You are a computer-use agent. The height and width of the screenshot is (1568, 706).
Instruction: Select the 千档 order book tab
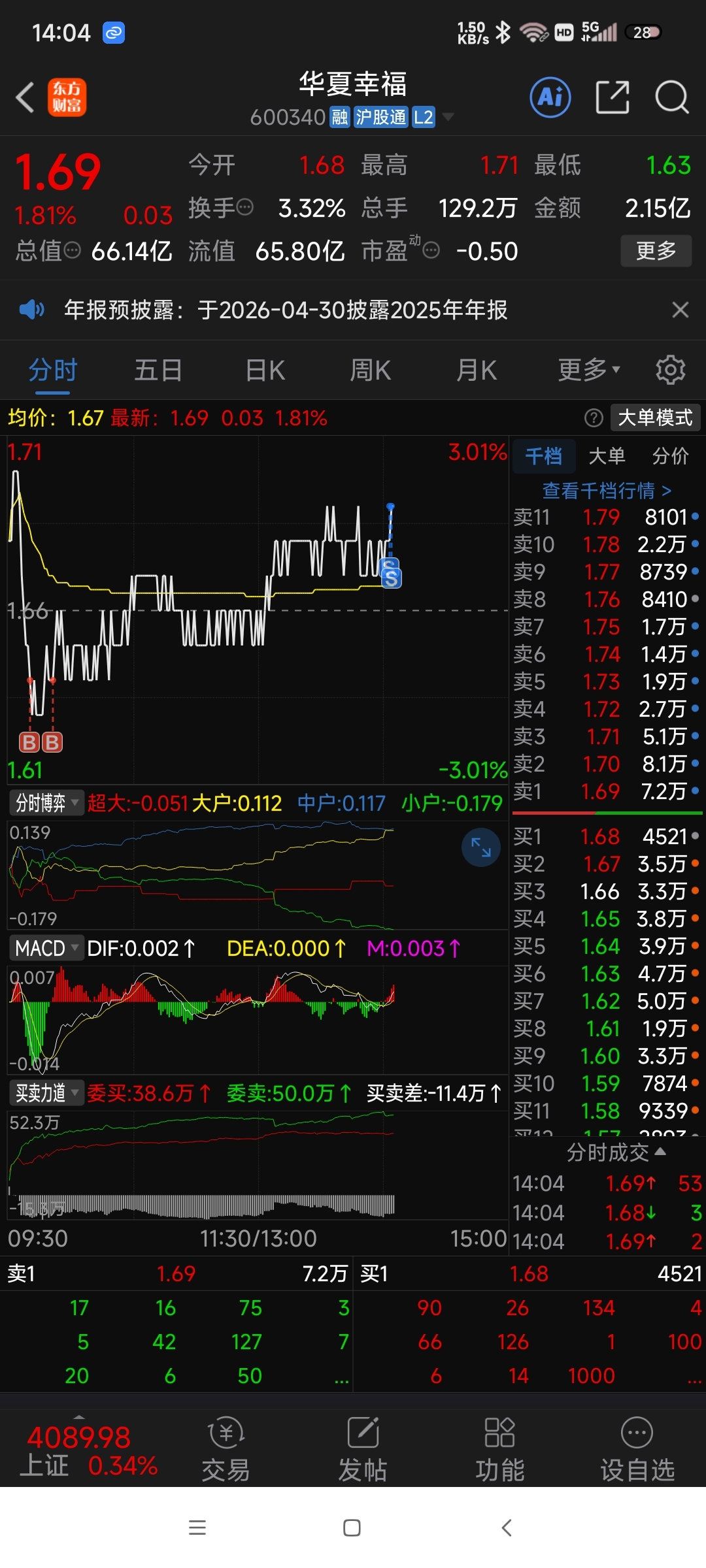(x=544, y=456)
